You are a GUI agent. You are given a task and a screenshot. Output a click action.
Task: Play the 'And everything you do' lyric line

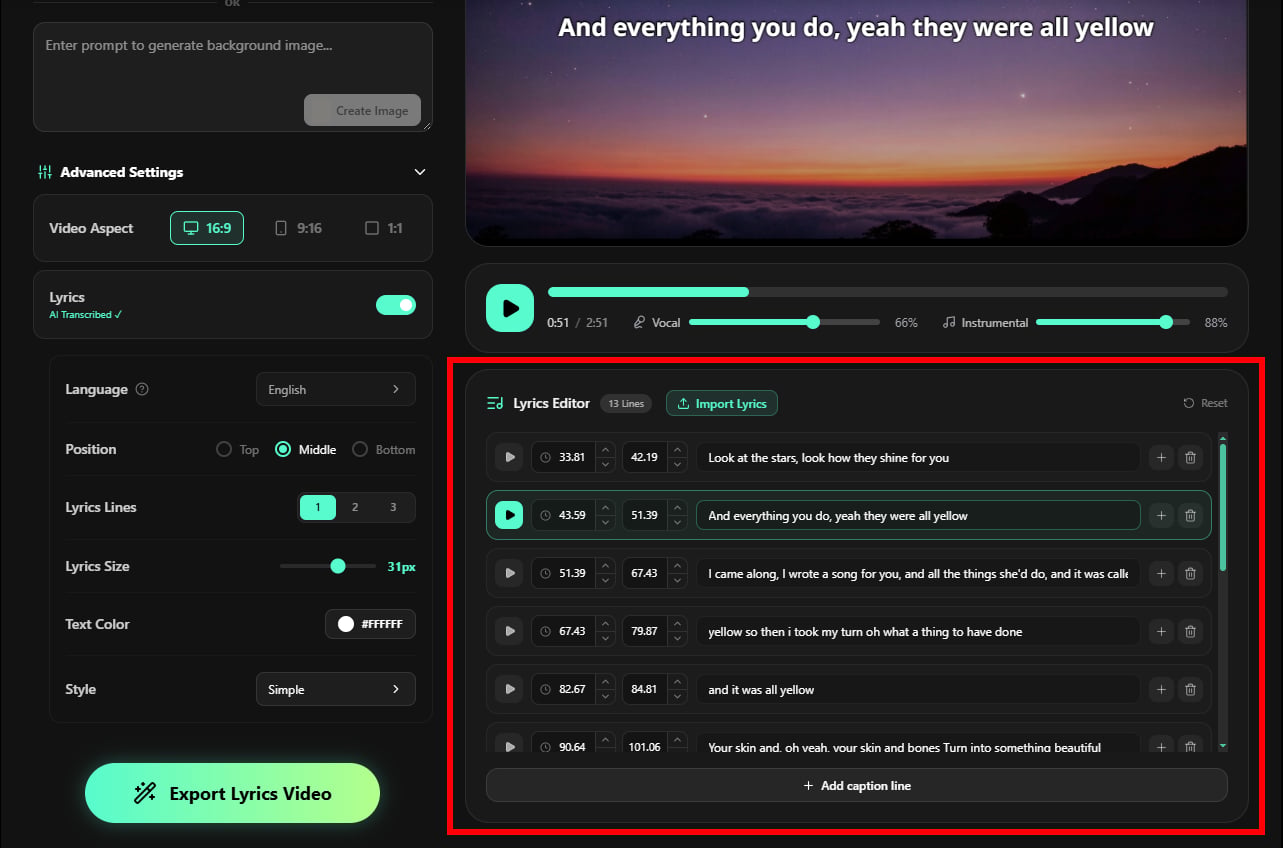(x=509, y=515)
